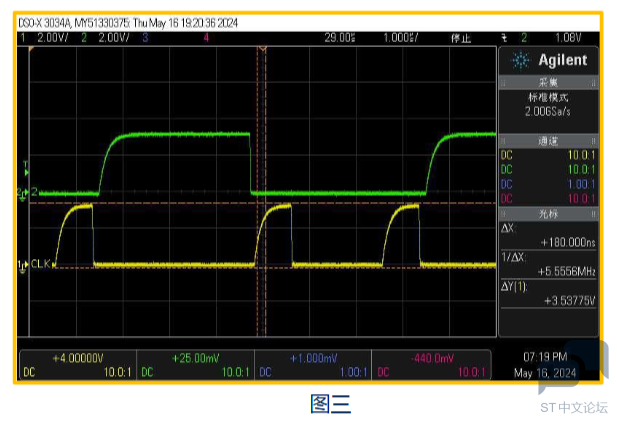Click the orange trigger position marker at top
This screenshot has height=423, width=617.
tap(263, 48)
